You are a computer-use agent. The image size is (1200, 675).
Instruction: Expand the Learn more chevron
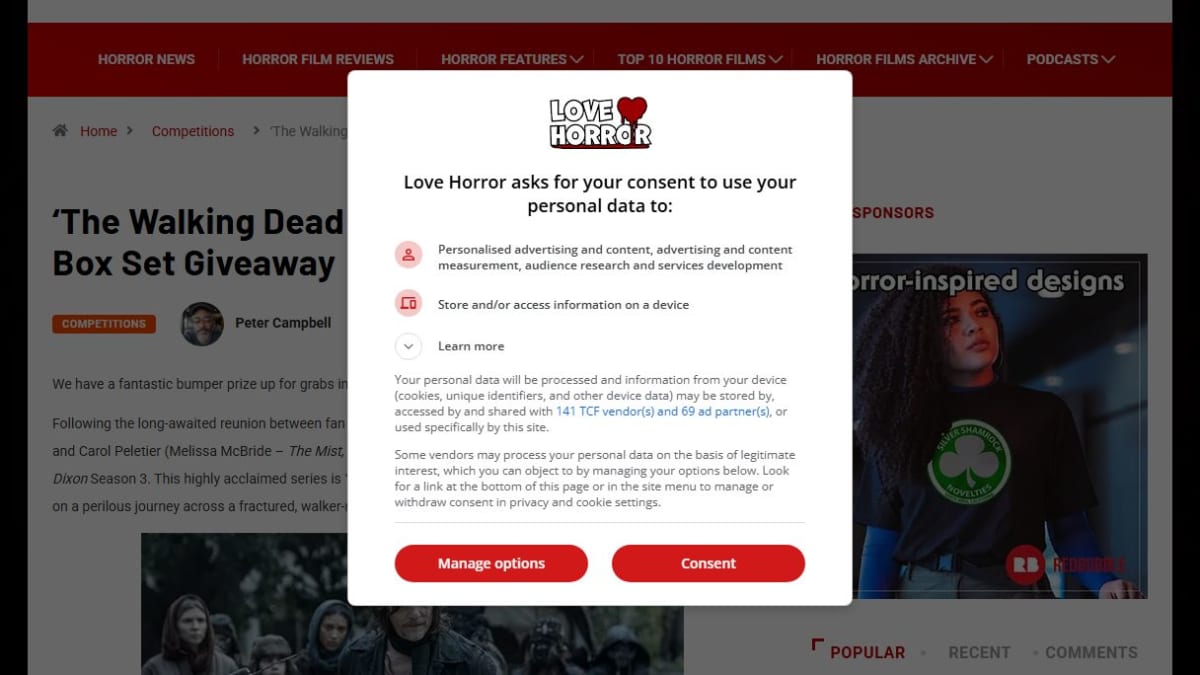point(408,346)
